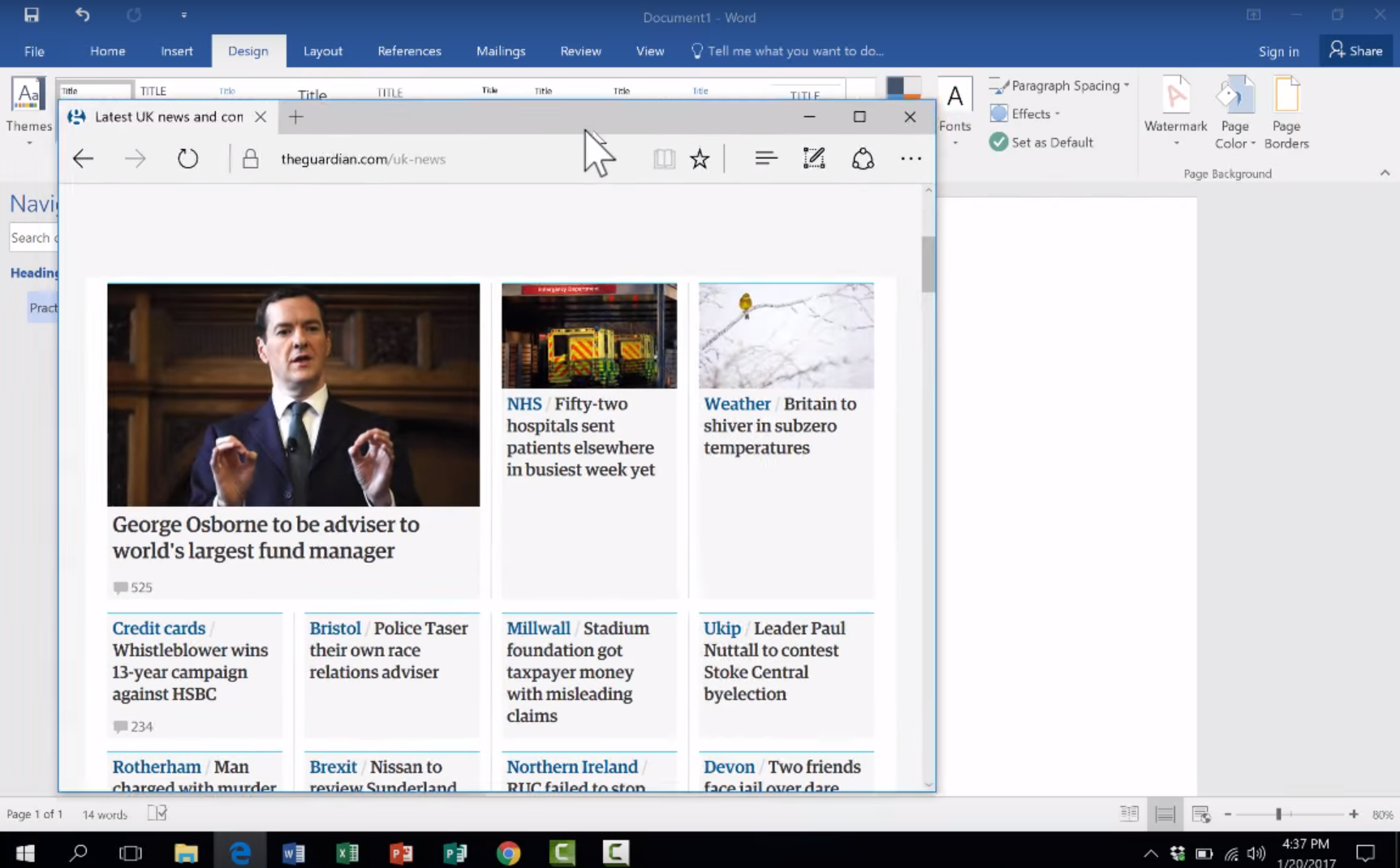Viewport: 1400px width, 868px height.
Task: Switch to Read Mode view
Action: [x=1129, y=814]
